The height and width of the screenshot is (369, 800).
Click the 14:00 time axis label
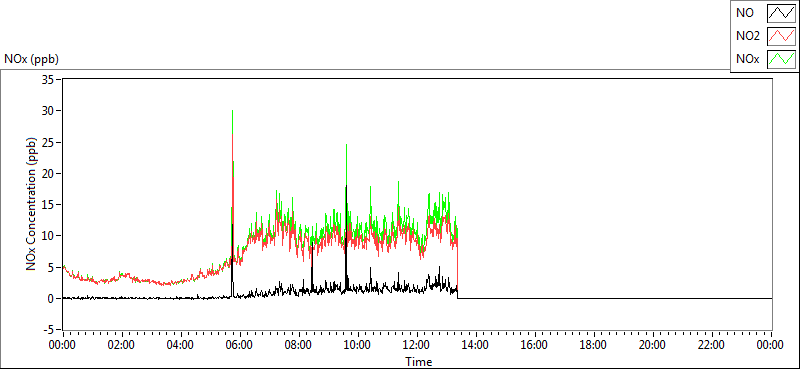pyautogui.click(x=476, y=345)
